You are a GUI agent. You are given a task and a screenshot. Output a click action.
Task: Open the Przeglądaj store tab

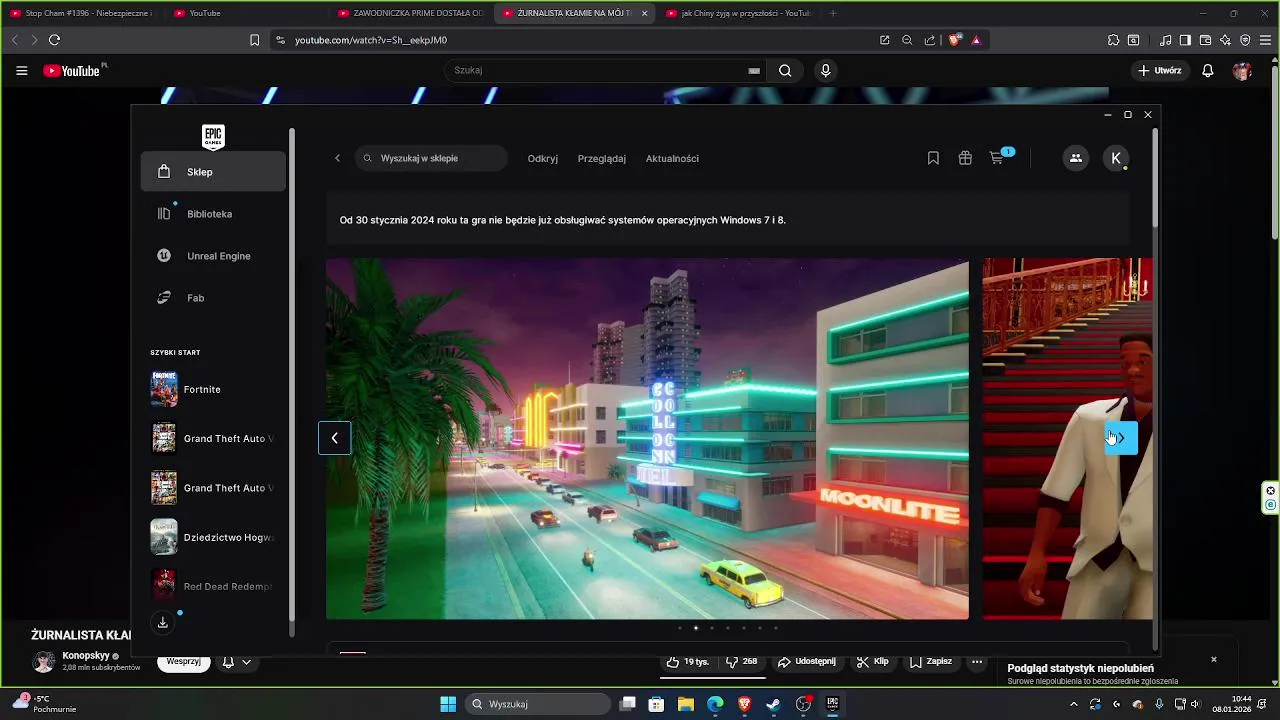[602, 158]
